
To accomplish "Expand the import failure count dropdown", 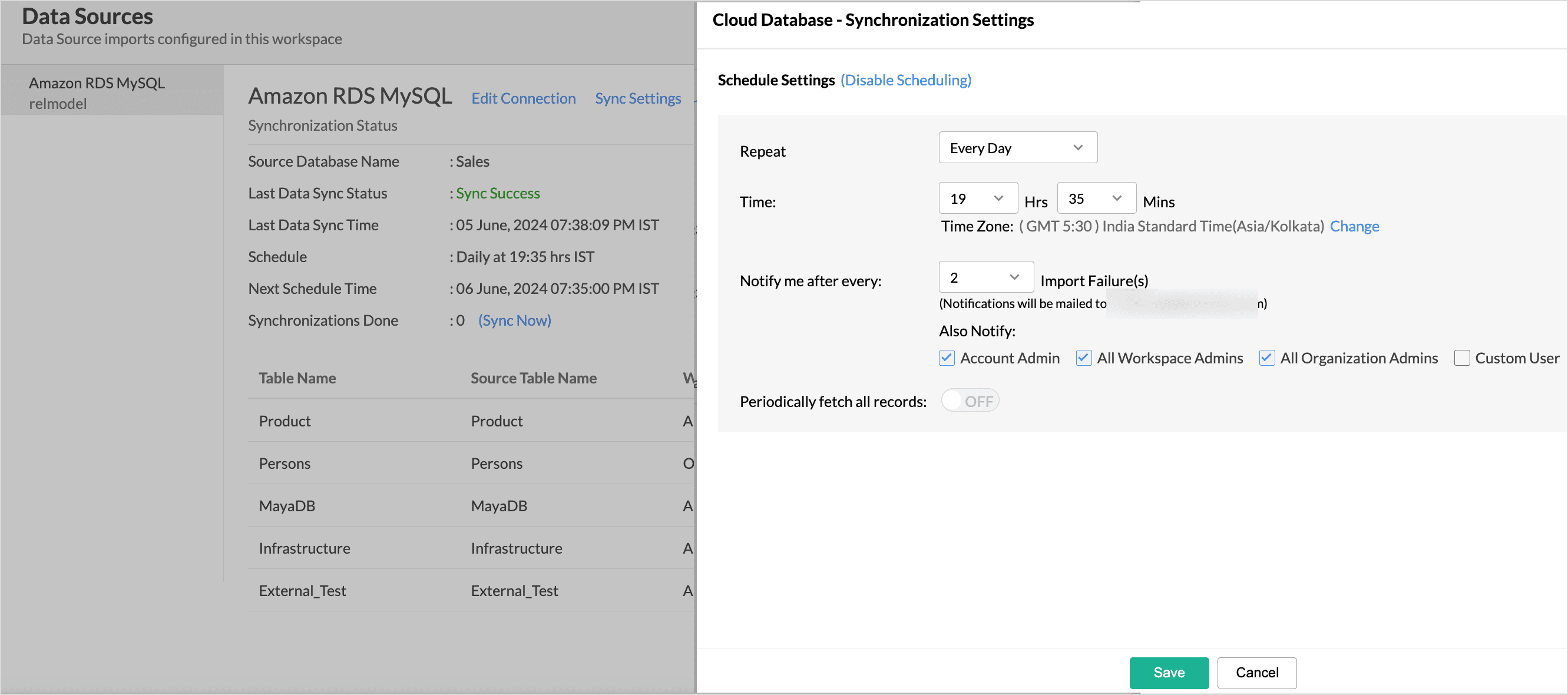I will pos(986,277).
